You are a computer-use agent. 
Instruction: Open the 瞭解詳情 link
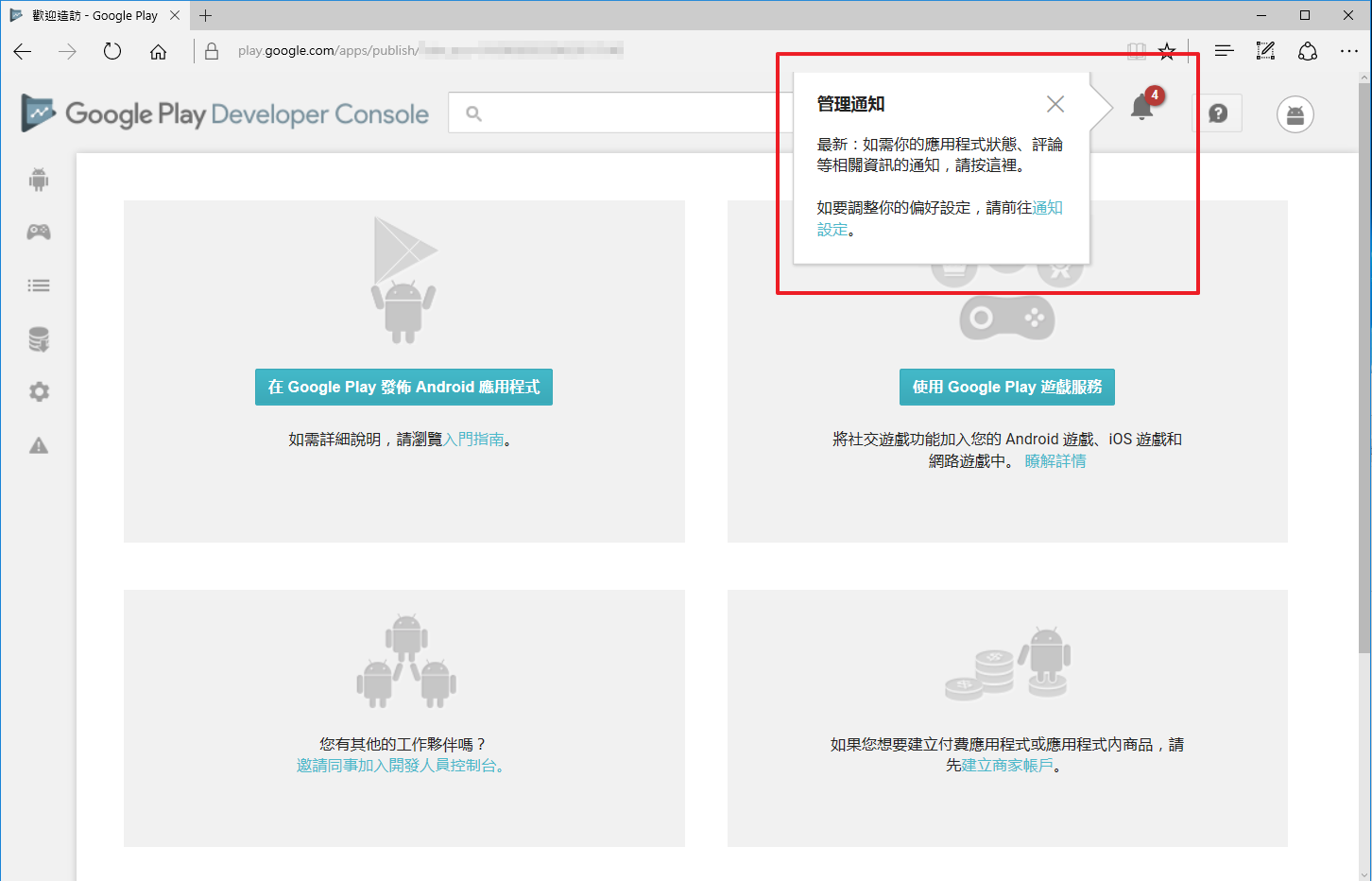point(1055,461)
